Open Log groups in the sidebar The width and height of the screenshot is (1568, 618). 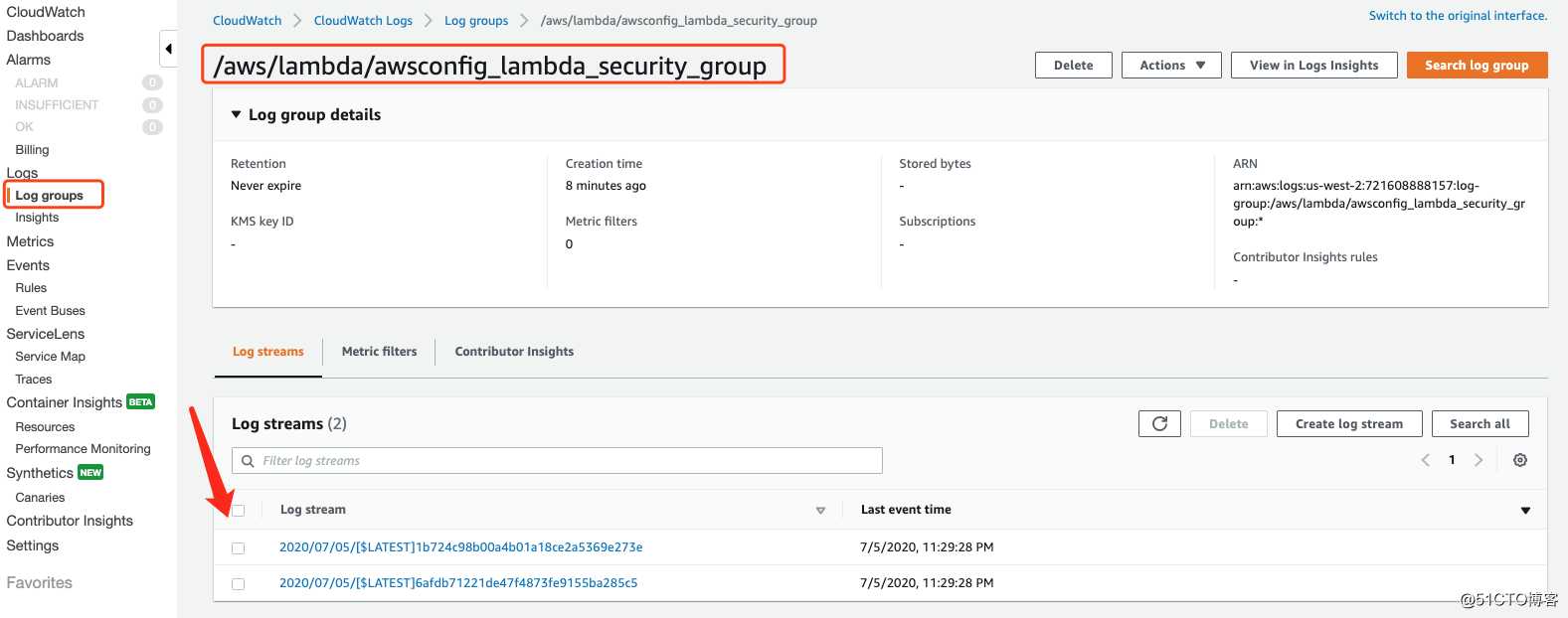pos(49,196)
